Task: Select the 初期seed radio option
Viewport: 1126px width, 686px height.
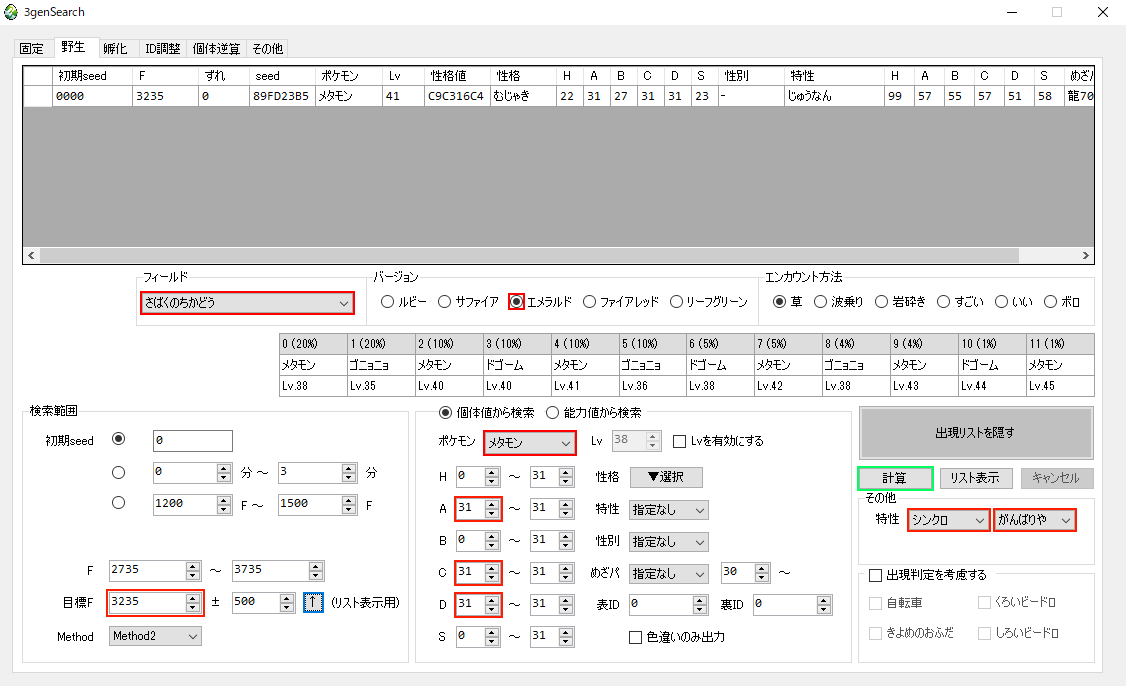Action: coord(118,439)
